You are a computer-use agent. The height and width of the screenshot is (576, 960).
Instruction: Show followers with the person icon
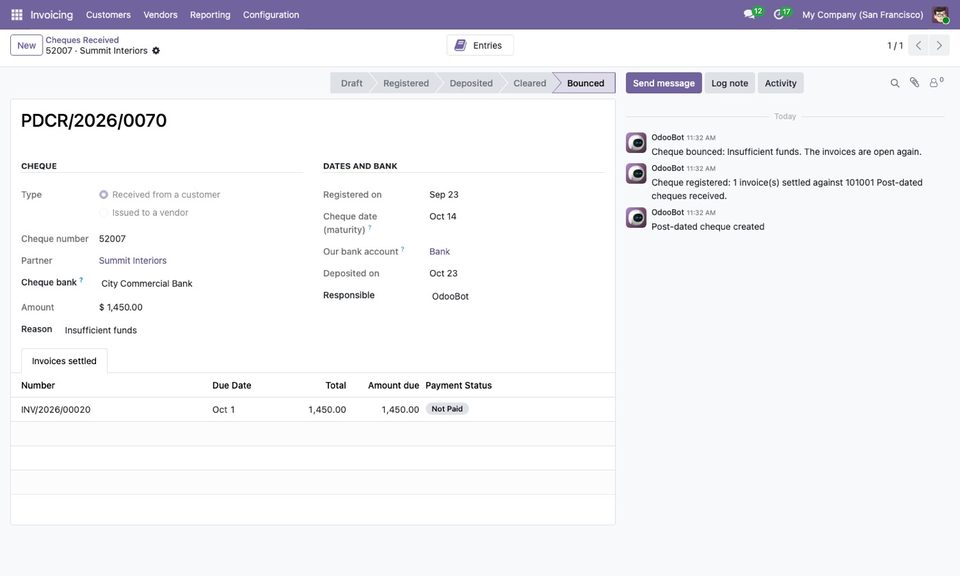(936, 83)
